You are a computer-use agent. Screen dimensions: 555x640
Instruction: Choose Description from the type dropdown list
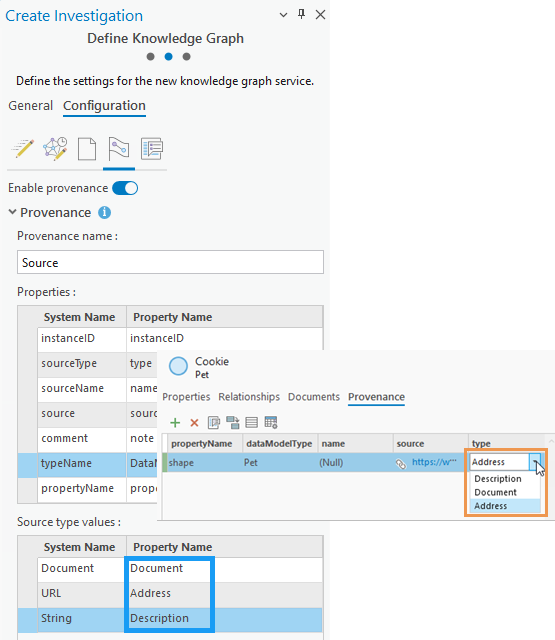[497, 478]
